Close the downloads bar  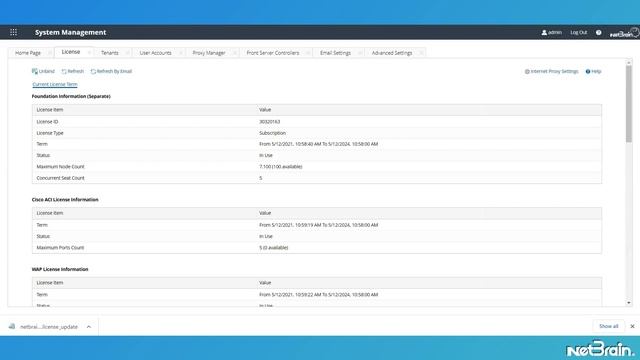632,326
